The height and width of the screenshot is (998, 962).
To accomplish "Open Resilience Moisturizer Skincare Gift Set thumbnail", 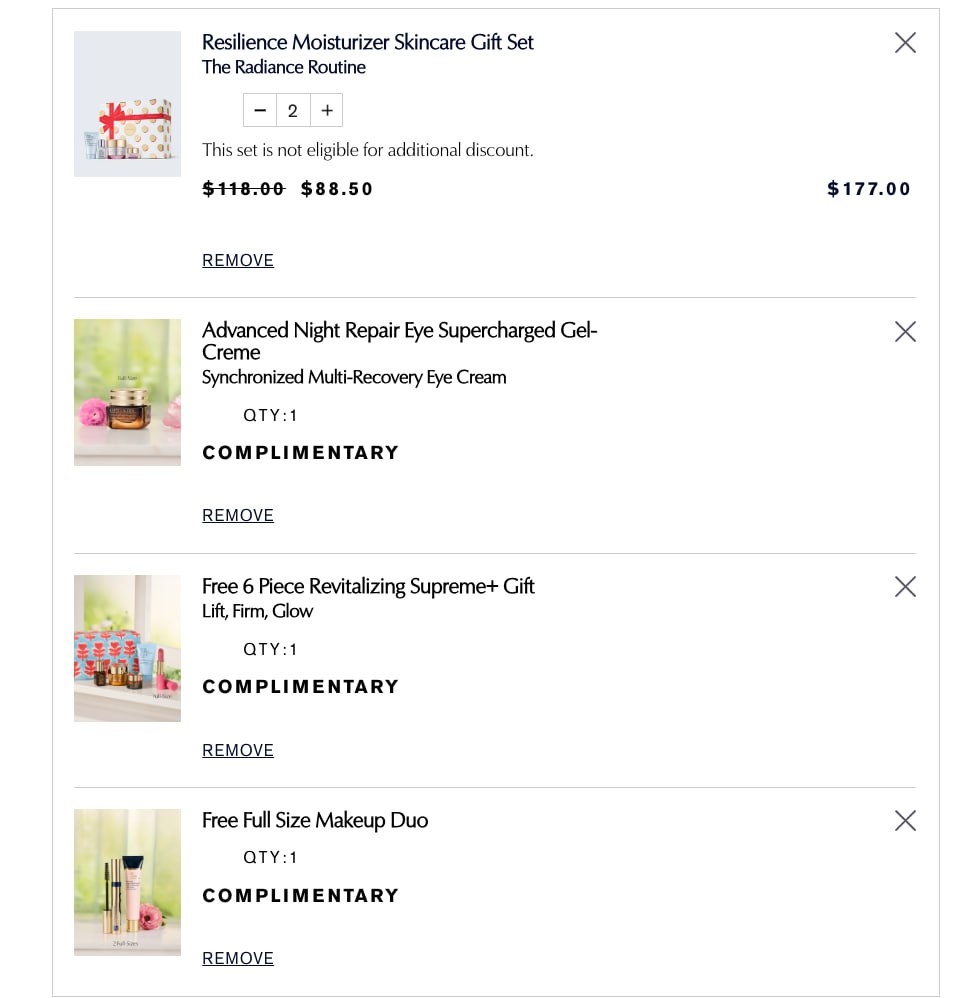I will (x=128, y=104).
